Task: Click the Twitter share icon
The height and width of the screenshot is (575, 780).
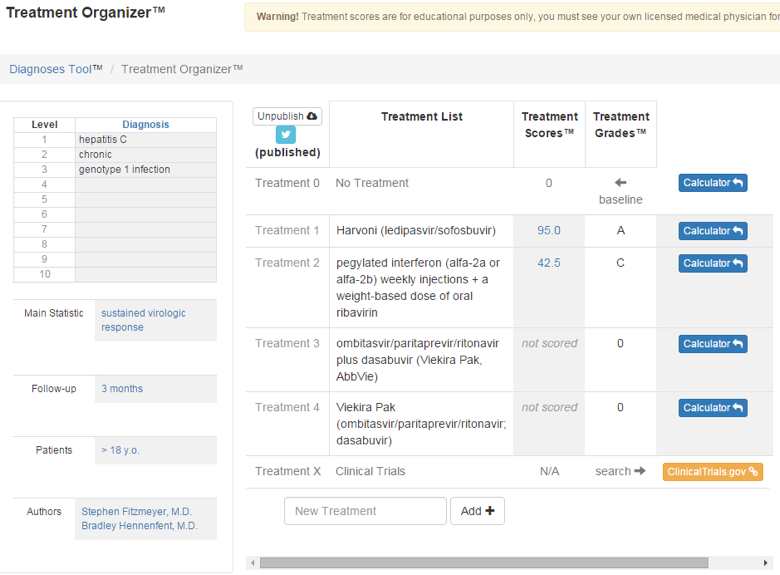Action: pos(286,136)
